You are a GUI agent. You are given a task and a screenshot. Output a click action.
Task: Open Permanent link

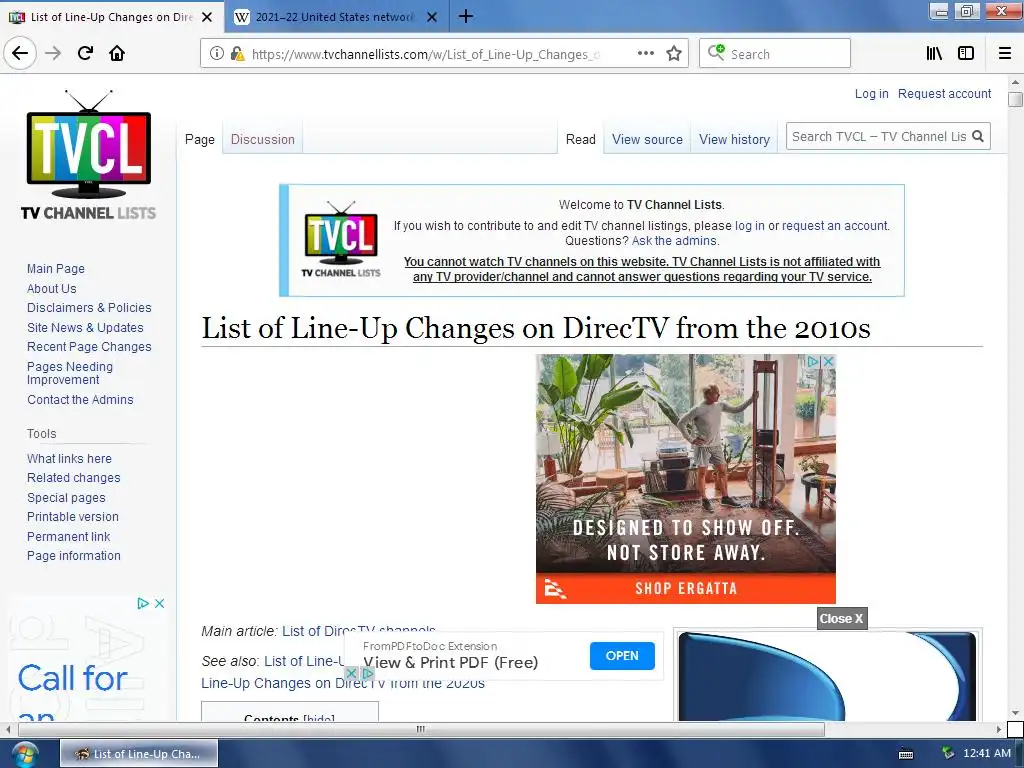pyautogui.click(x=69, y=536)
